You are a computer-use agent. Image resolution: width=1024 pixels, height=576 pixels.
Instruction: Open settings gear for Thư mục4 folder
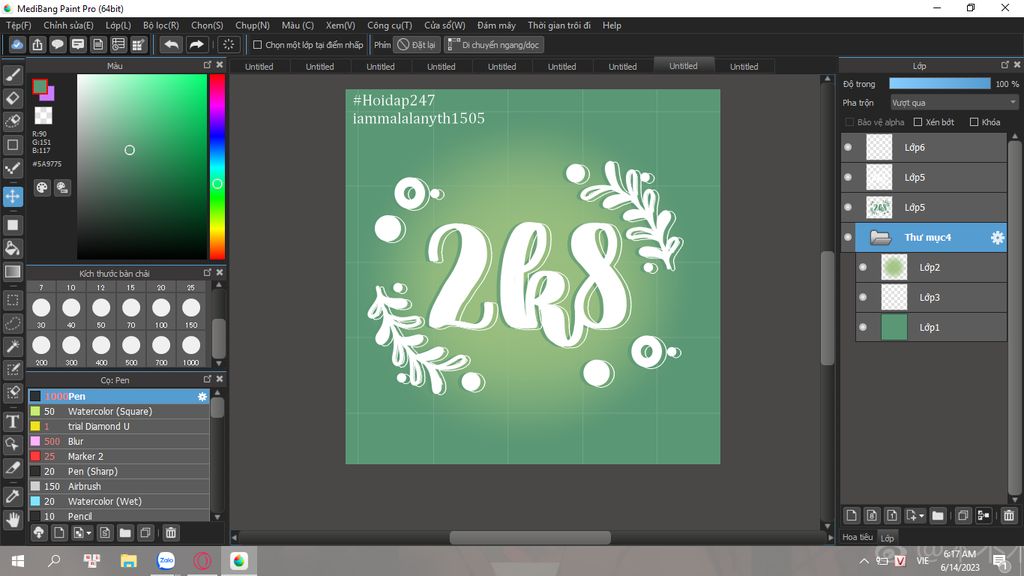[x=997, y=238]
